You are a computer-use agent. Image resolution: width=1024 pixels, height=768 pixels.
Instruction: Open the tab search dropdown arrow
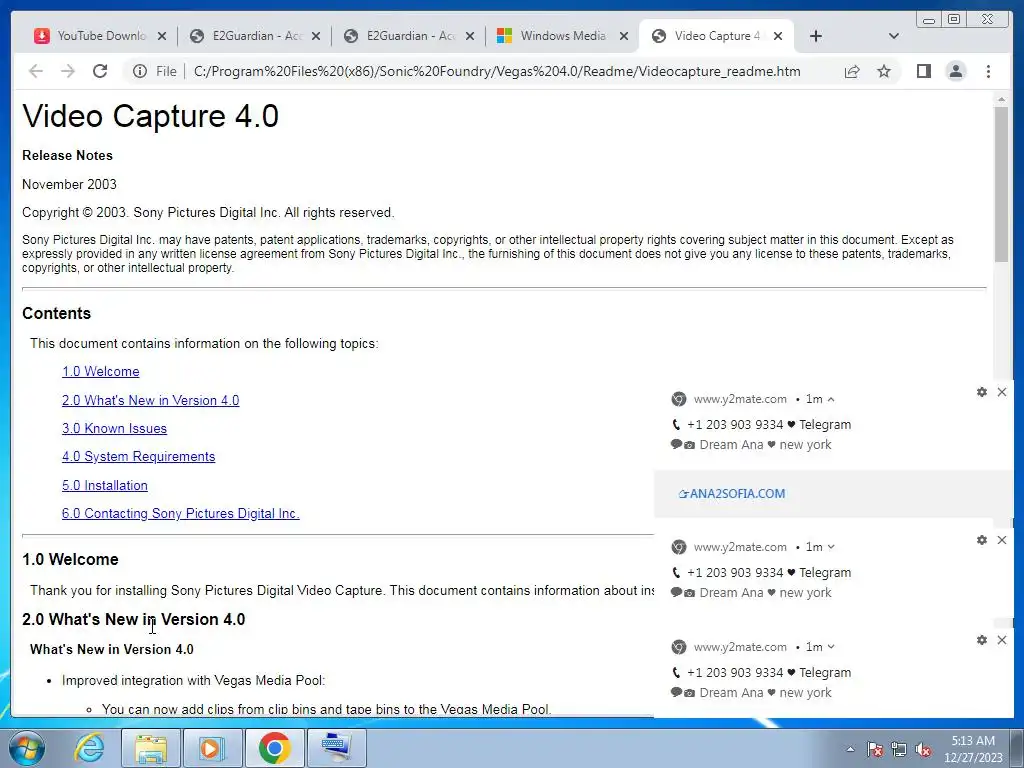coord(894,36)
